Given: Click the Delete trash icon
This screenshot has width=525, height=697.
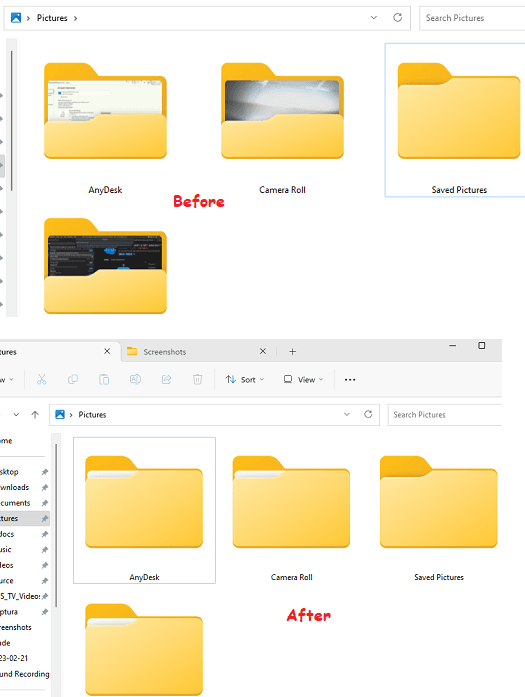Looking at the screenshot, I should click(x=197, y=379).
